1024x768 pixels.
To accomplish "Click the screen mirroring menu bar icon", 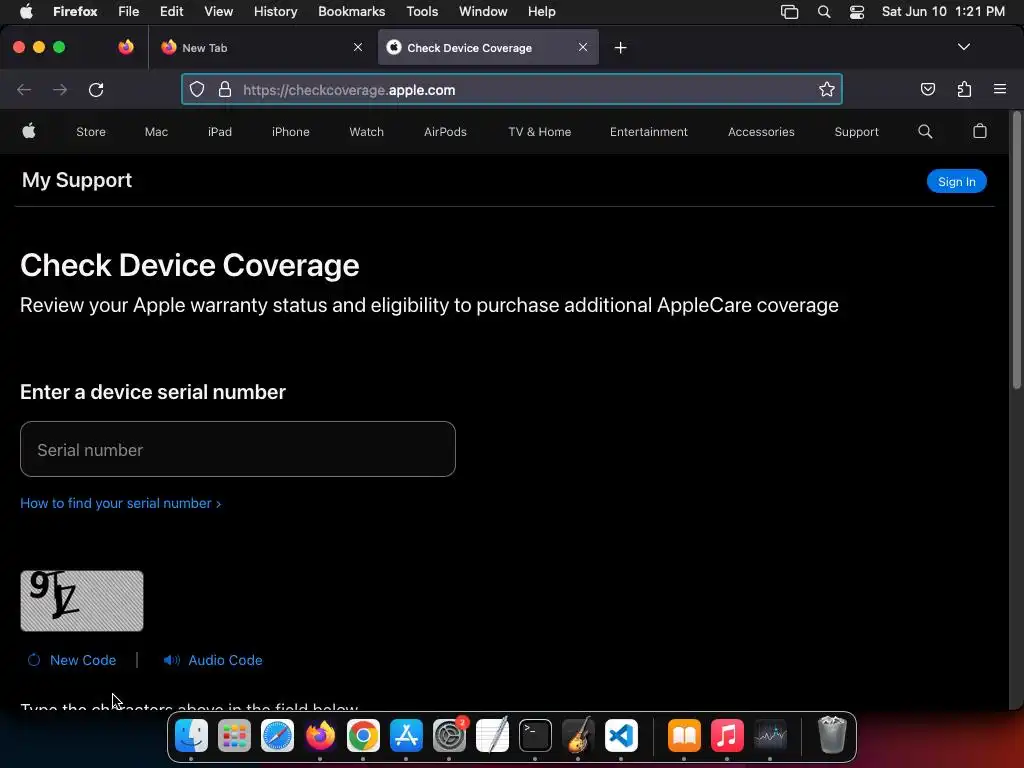I will pos(790,12).
